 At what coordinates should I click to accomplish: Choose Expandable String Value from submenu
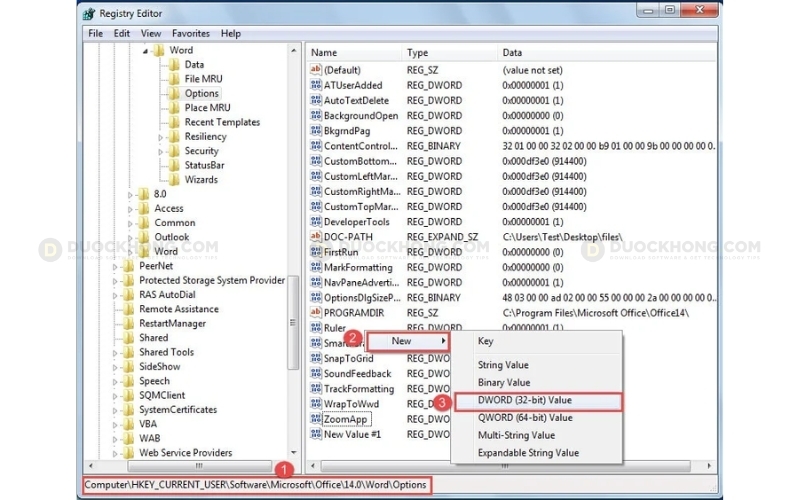[x=537, y=453]
